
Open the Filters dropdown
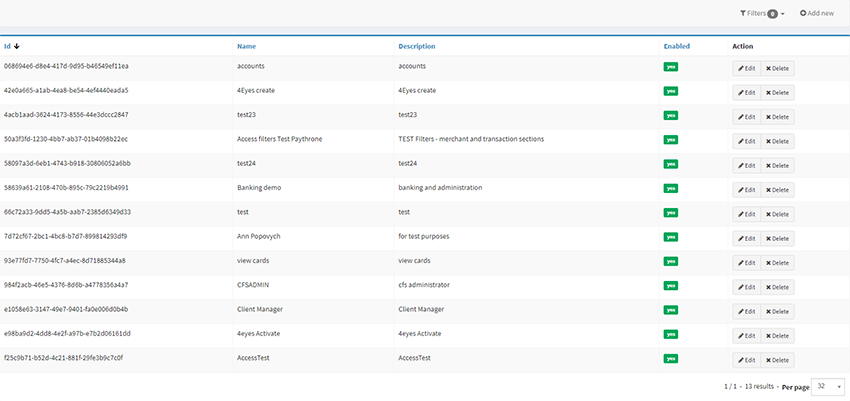tap(762, 13)
